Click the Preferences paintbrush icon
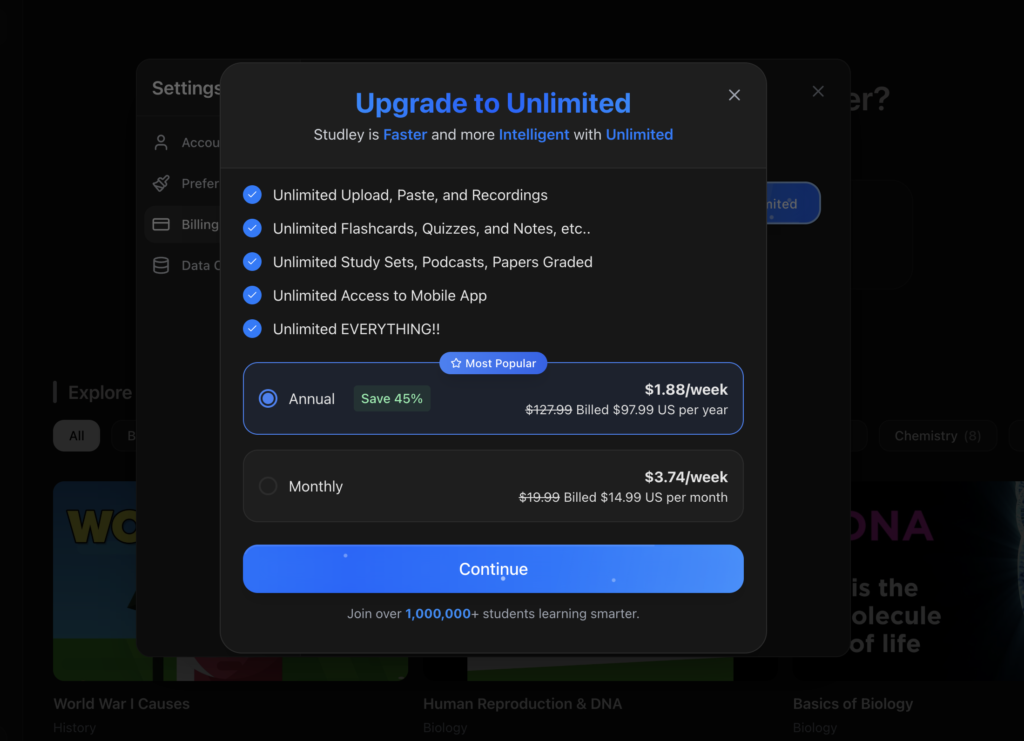 pos(161,184)
